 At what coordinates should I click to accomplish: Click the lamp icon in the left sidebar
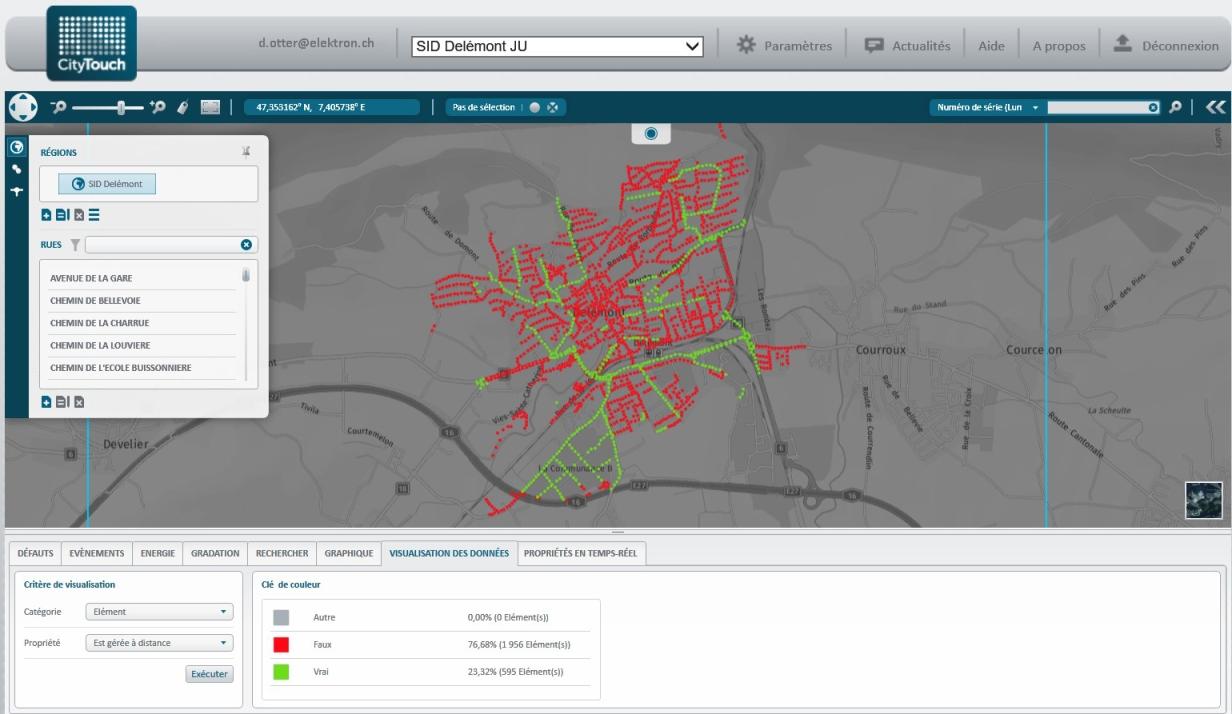point(16,191)
